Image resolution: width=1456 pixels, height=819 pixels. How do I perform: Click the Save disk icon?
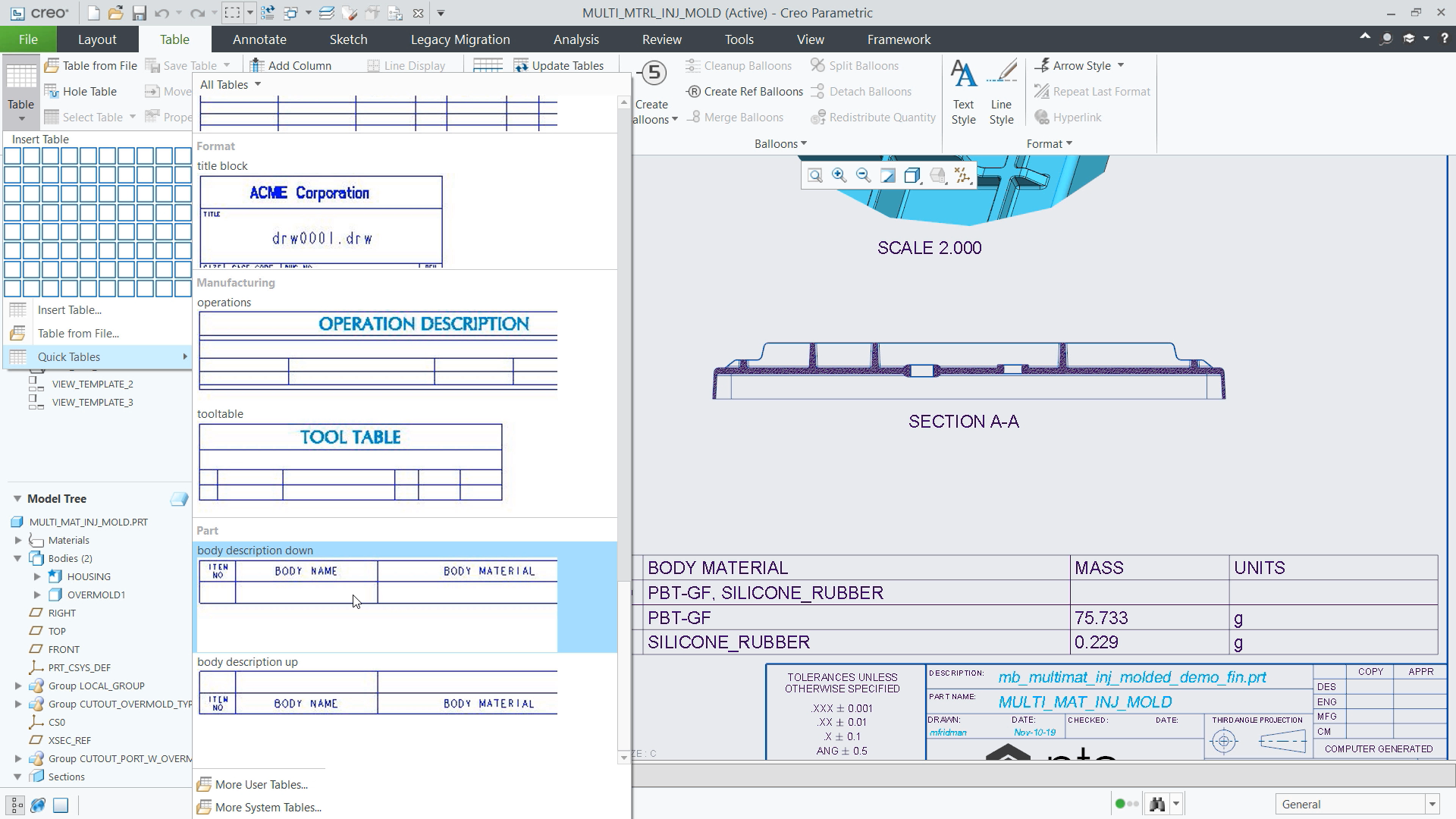tap(139, 13)
